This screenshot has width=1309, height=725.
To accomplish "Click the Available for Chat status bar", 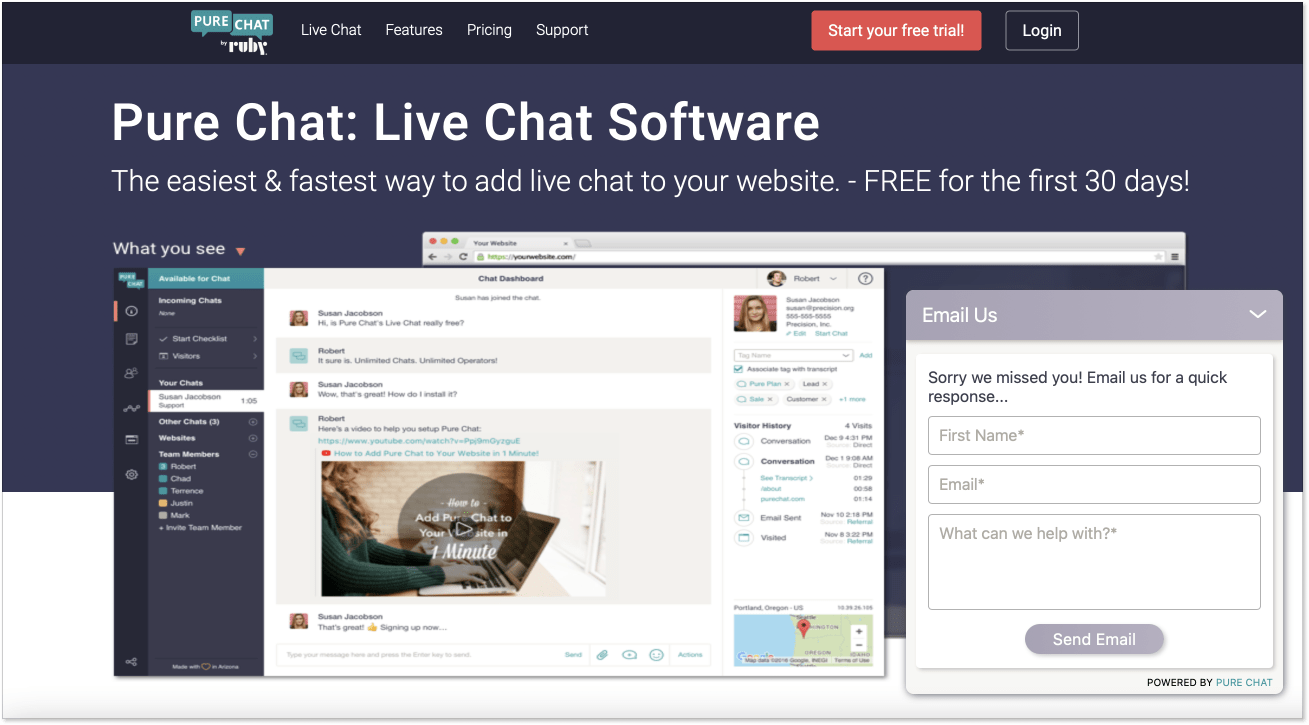I will (x=206, y=279).
